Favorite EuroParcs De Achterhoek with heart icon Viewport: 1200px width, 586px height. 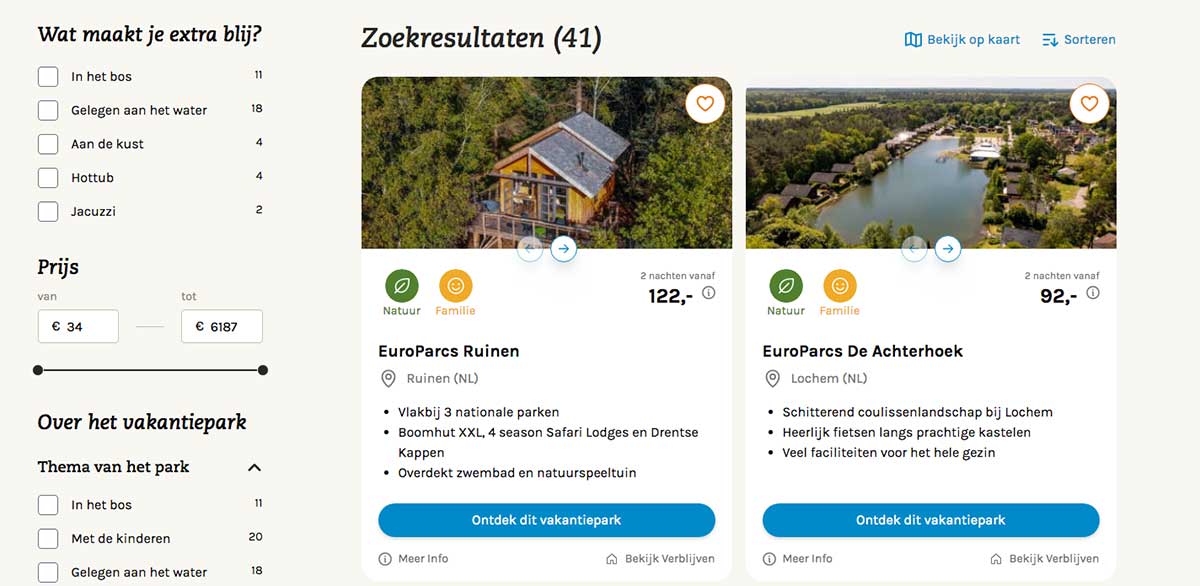tap(1089, 103)
